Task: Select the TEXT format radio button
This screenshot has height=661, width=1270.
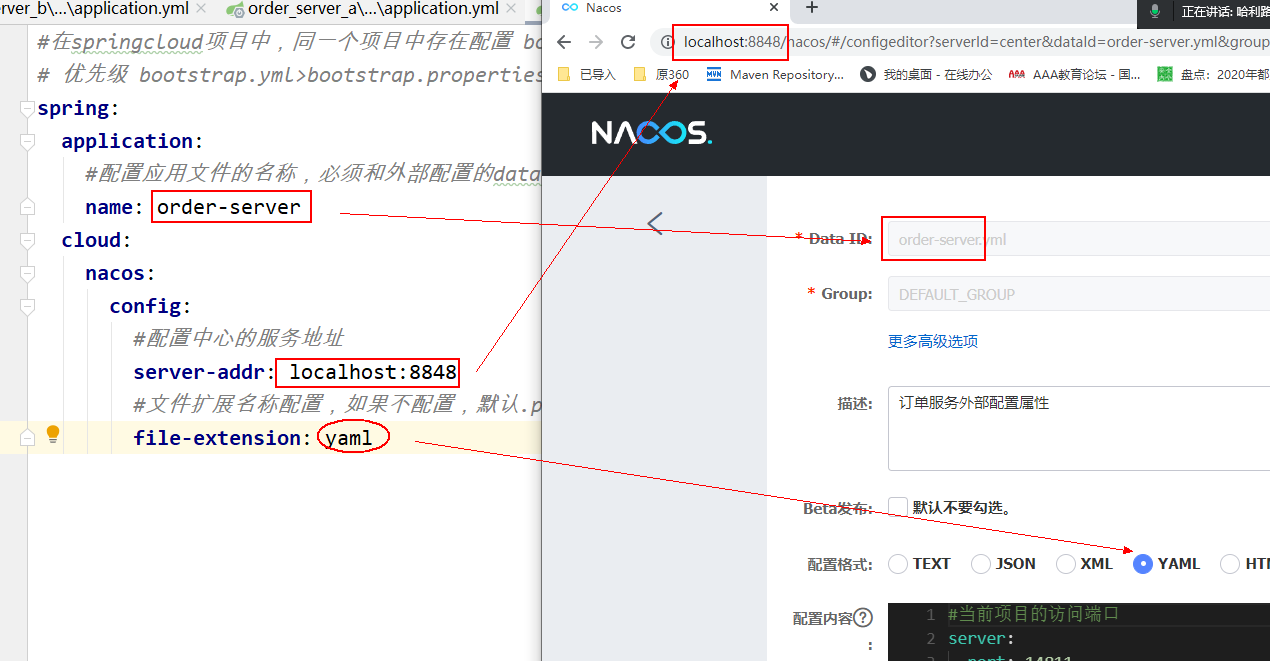Action: point(898,564)
